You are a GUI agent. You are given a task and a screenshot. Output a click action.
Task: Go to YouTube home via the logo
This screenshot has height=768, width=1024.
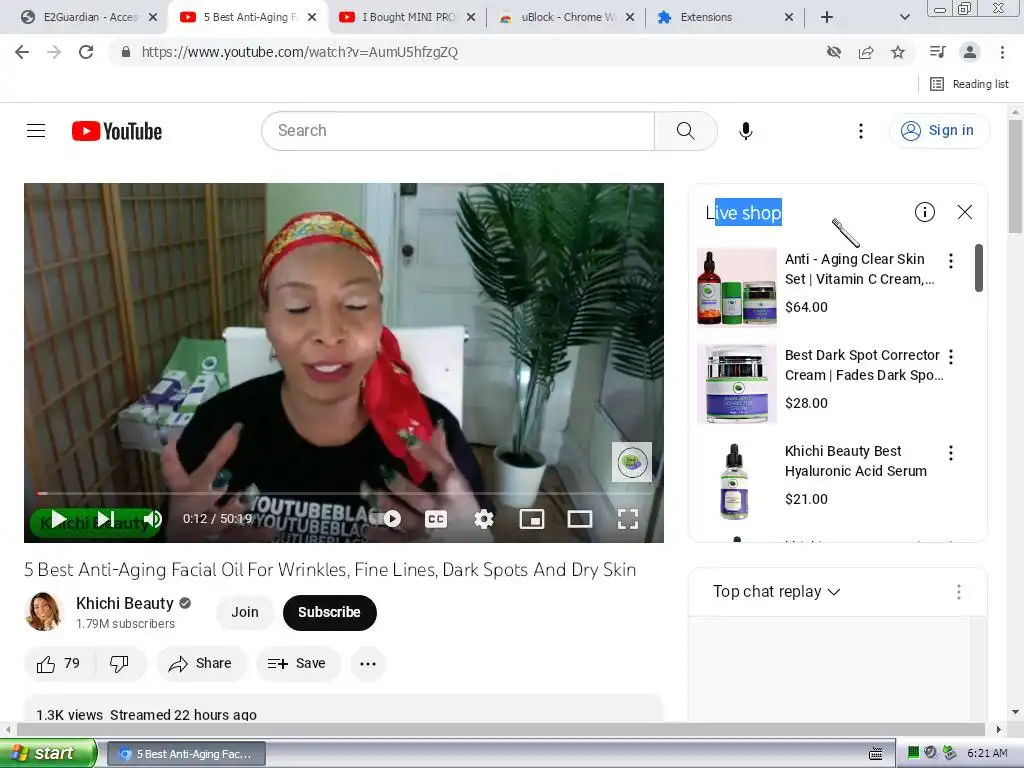point(117,131)
